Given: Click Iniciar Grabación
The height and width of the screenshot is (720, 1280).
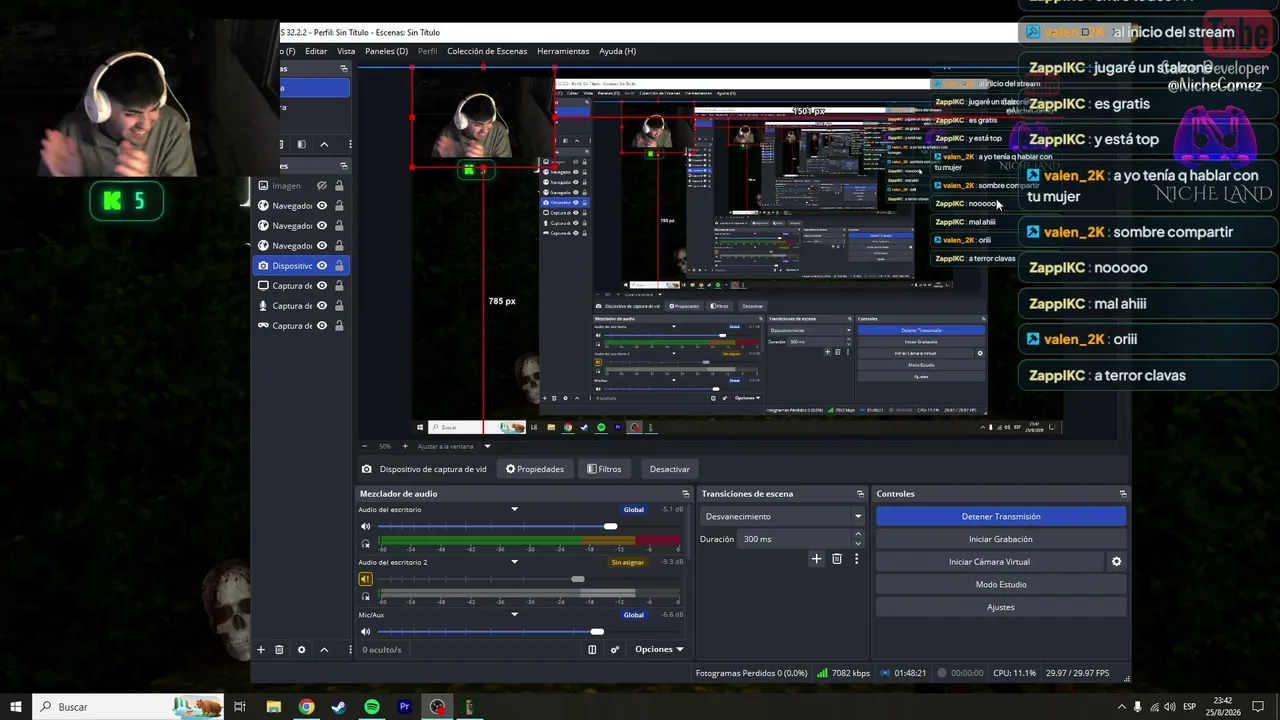Looking at the screenshot, I should pos(1001,539).
